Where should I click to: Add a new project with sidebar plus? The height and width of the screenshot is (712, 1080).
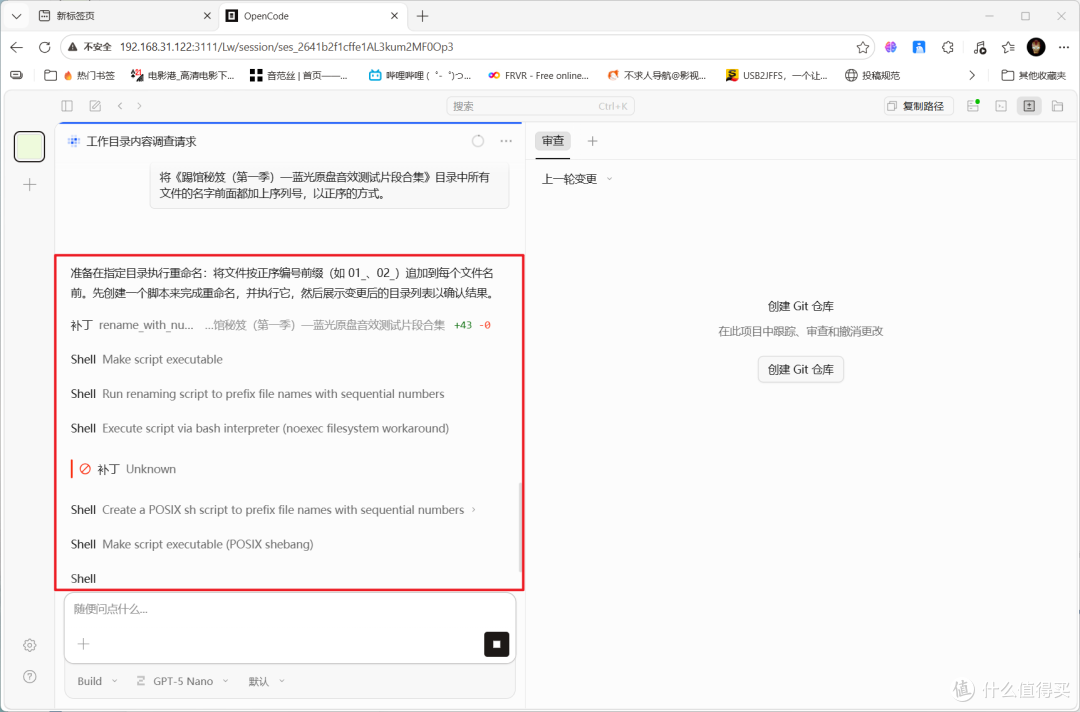click(30, 185)
